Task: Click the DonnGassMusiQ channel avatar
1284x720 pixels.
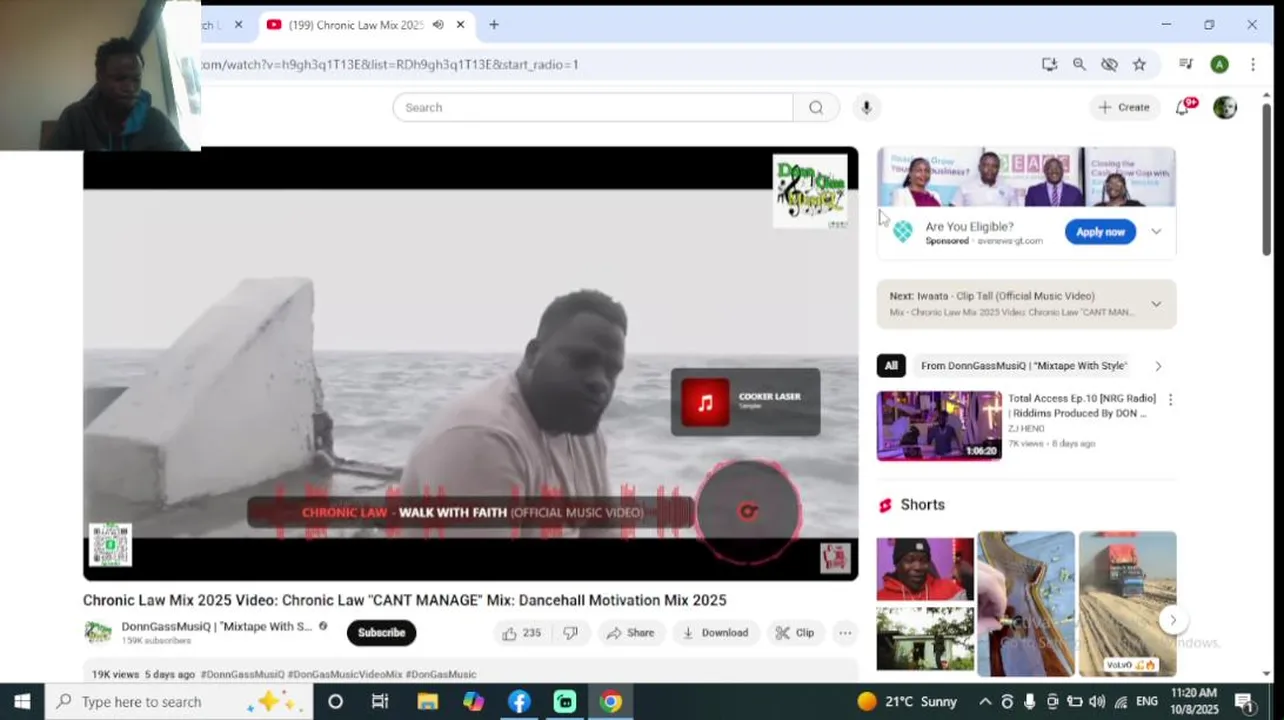Action: (x=98, y=632)
